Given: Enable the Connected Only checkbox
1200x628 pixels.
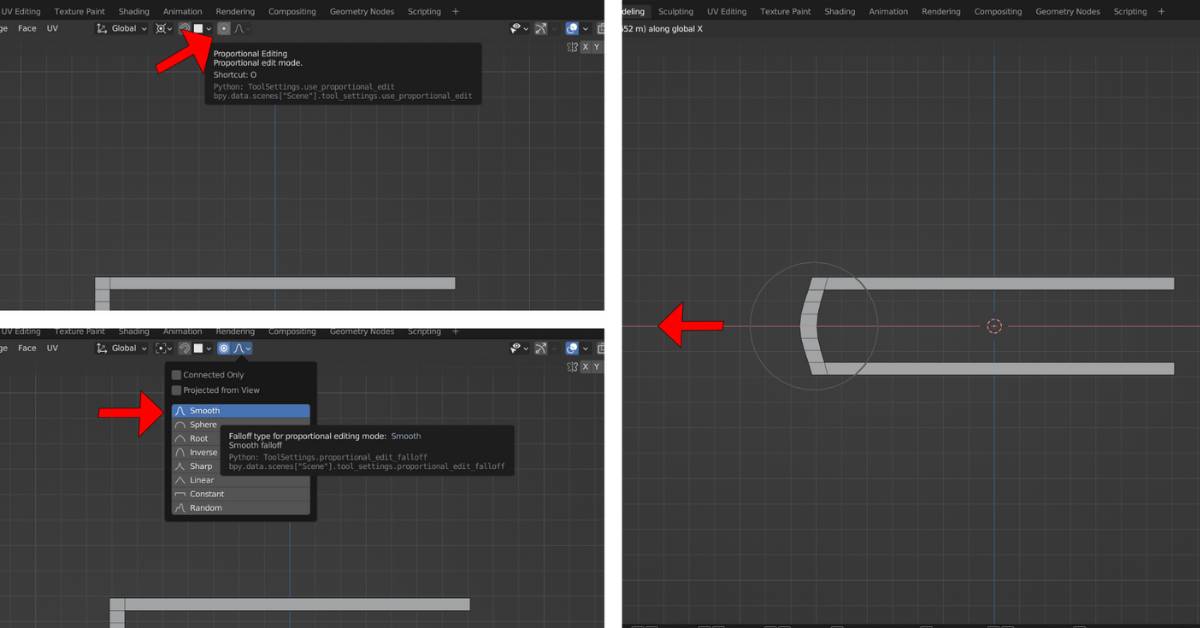Looking at the screenshot, I should 177,375.
